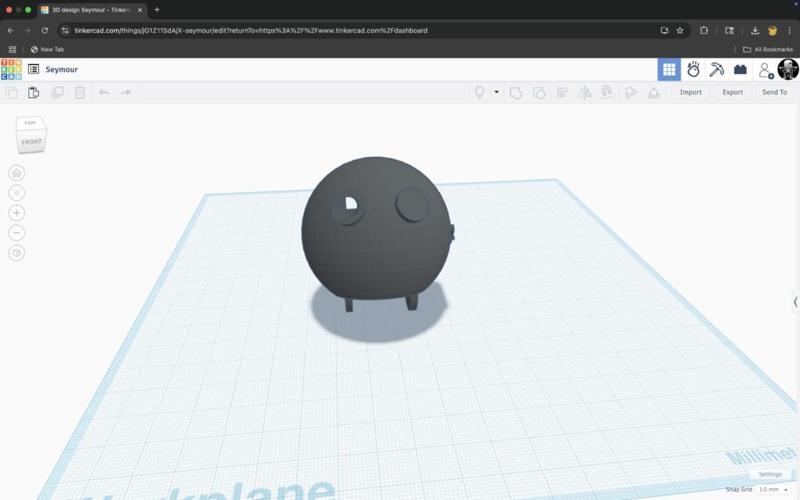Click the workplane Settings button
The image size is (800, 500).
click(x=770, y=474)
